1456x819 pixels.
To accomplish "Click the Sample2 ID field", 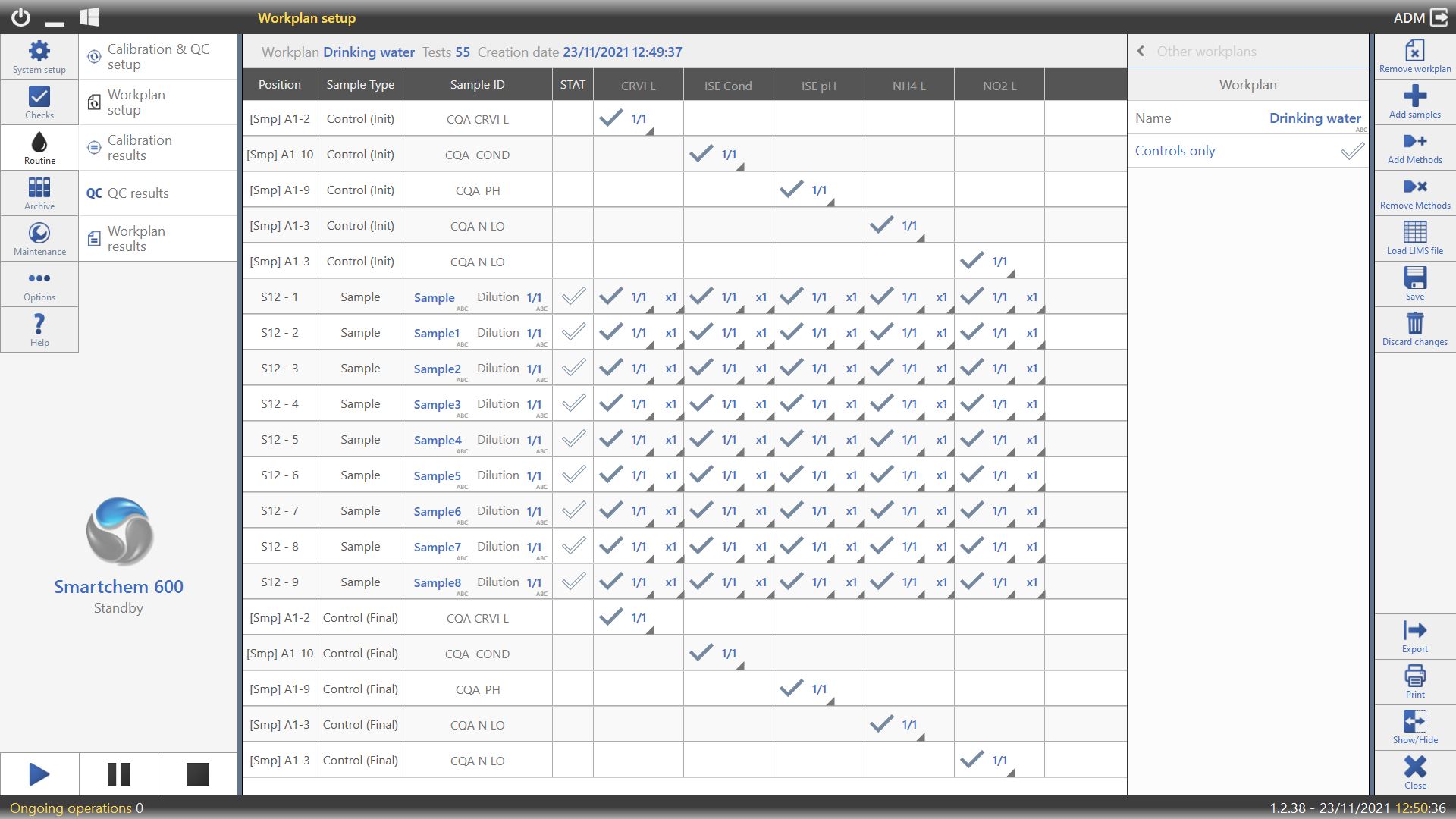I will 438,369.
